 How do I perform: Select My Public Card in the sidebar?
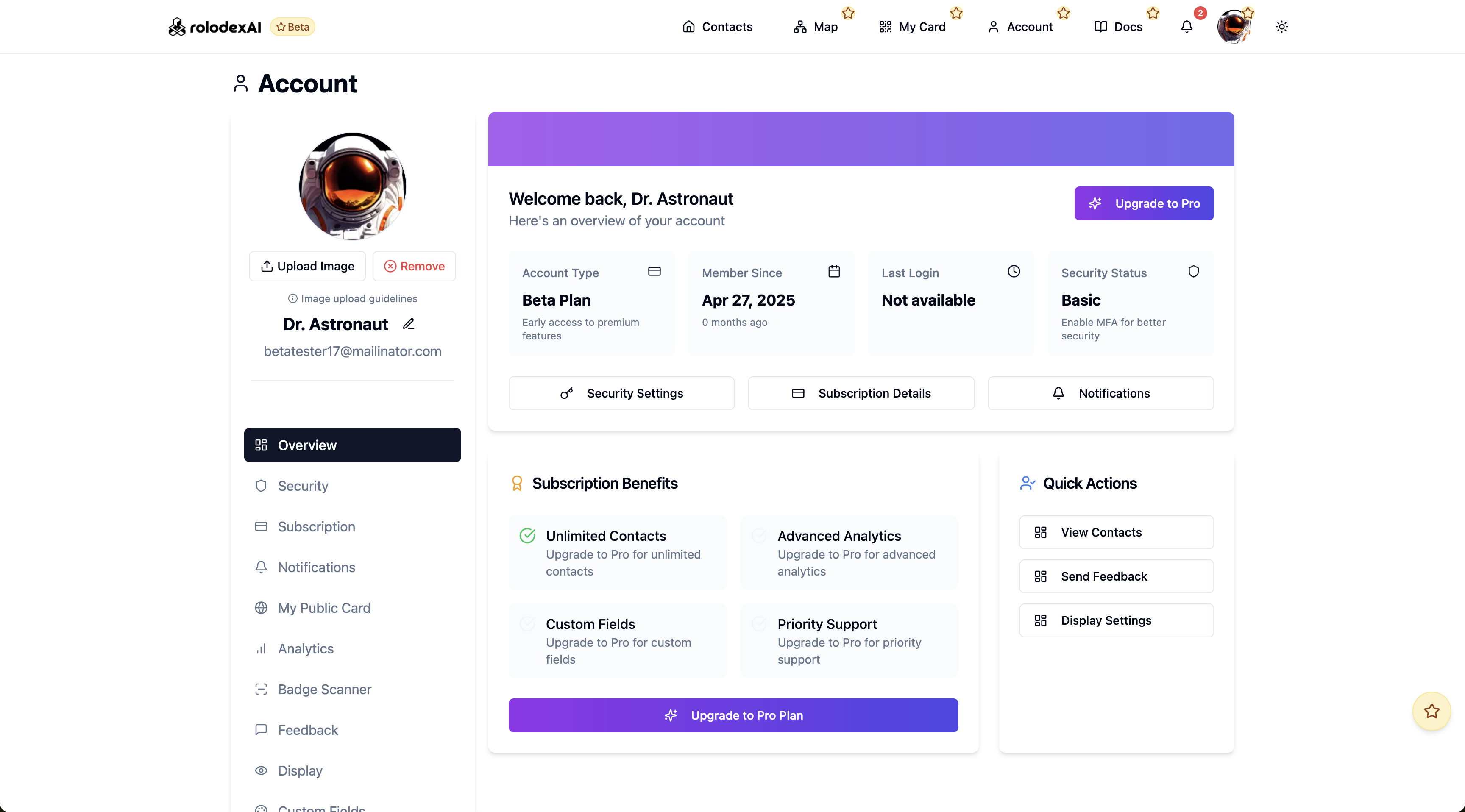click(x=324, y=607)
